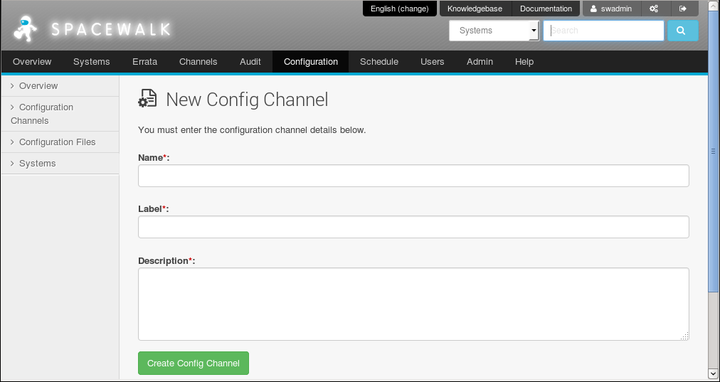Image resolution: width=720 pixels, height=382 pixels.
Task: Switch to the Errata tab
Action: point(145,62)
